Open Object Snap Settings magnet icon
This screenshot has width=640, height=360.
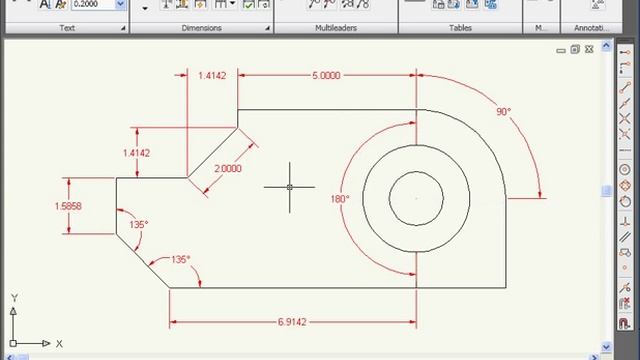coord(625,324)
